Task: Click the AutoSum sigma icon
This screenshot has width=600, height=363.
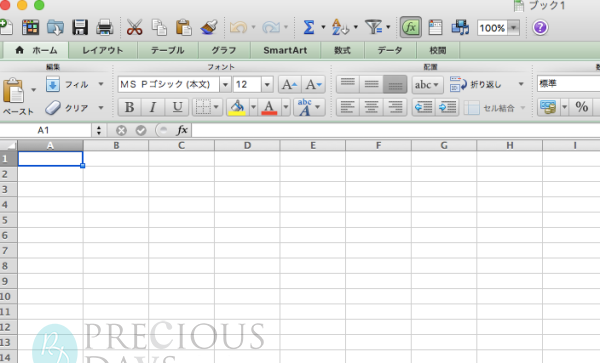Action: [x=308, y=28]
